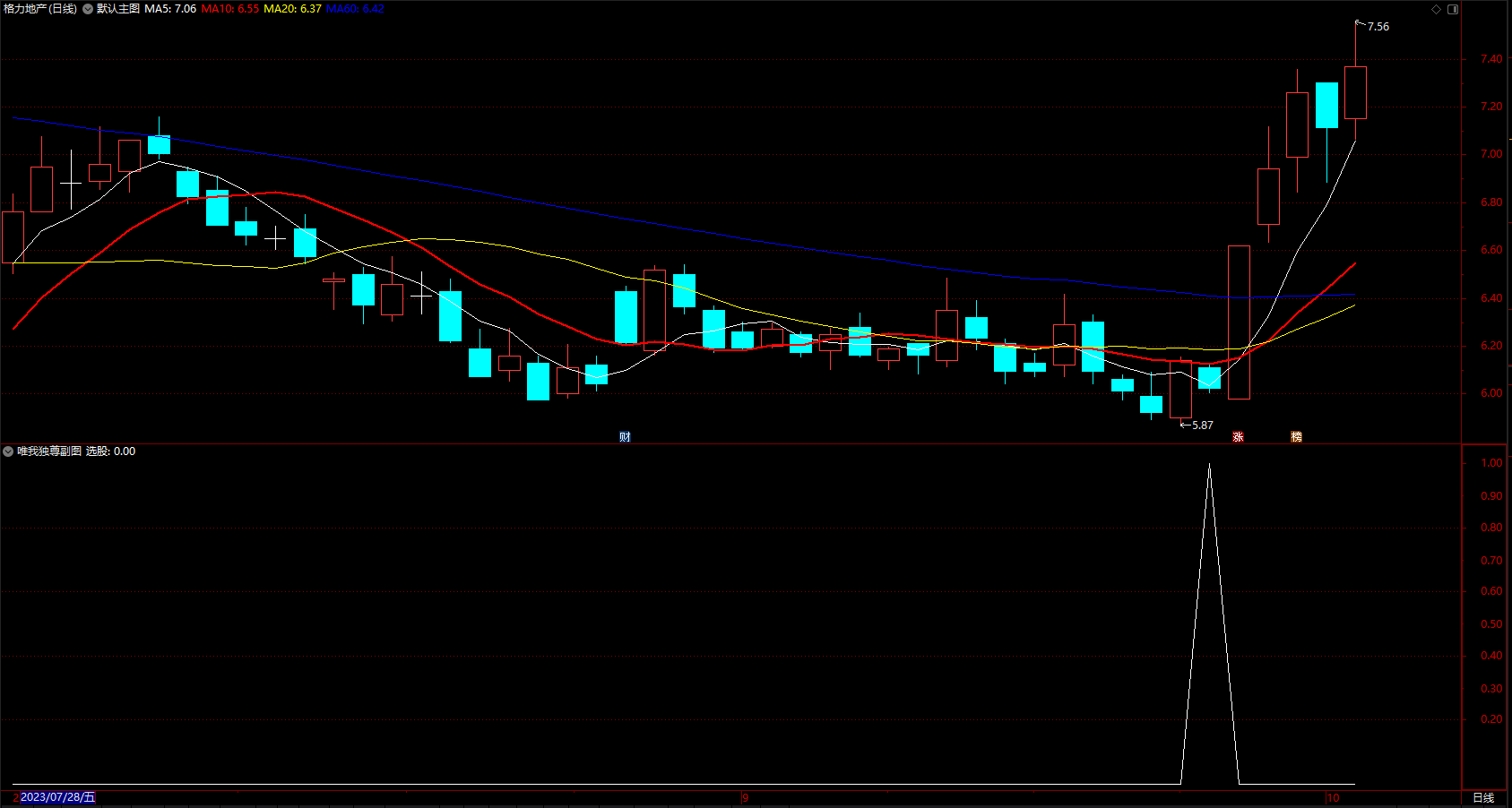Image resolution: width=1512 pixels, height=808 pixels.
Task: Click the 涨 marker icon below the chart
Action: coord(1238,437)
